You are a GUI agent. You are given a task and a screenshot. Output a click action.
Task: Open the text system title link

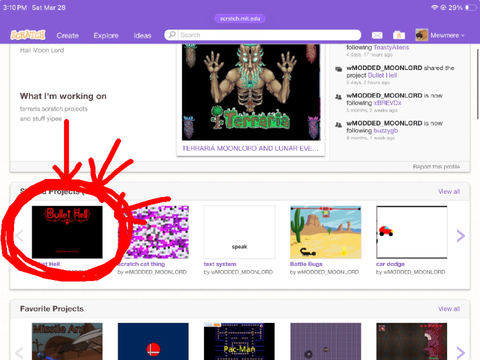point(220,264)
